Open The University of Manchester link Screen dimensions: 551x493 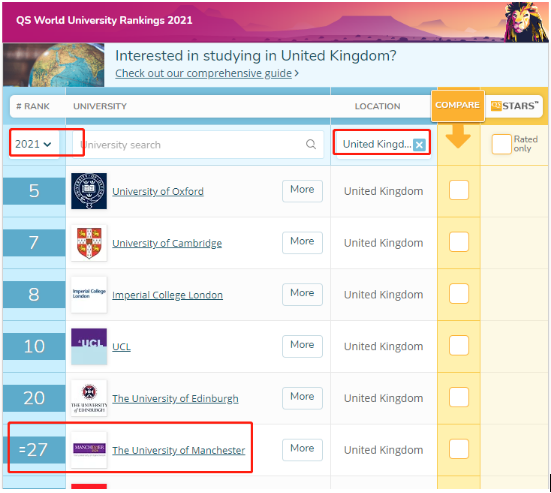(x=179, y=450)
